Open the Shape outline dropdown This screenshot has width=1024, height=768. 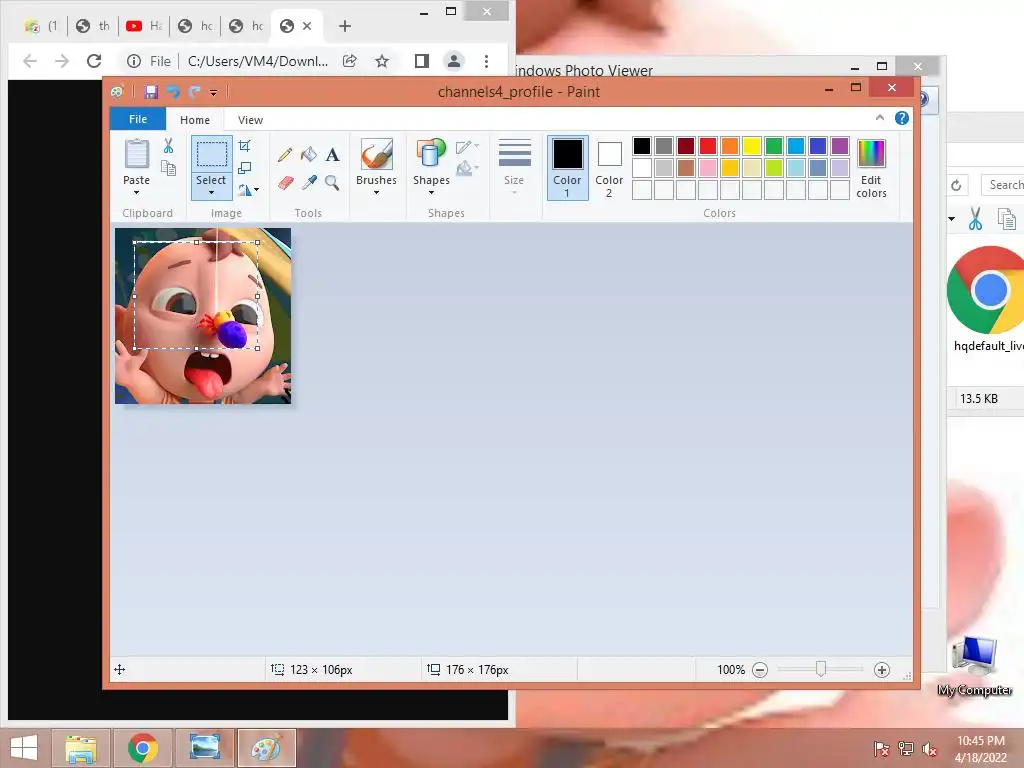tap(467, 146)
